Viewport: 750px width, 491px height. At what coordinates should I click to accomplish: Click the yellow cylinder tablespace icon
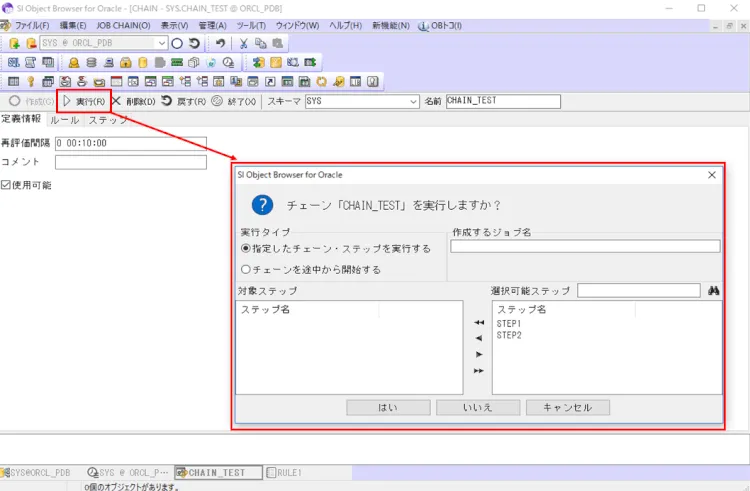click(x=143, y=62)
